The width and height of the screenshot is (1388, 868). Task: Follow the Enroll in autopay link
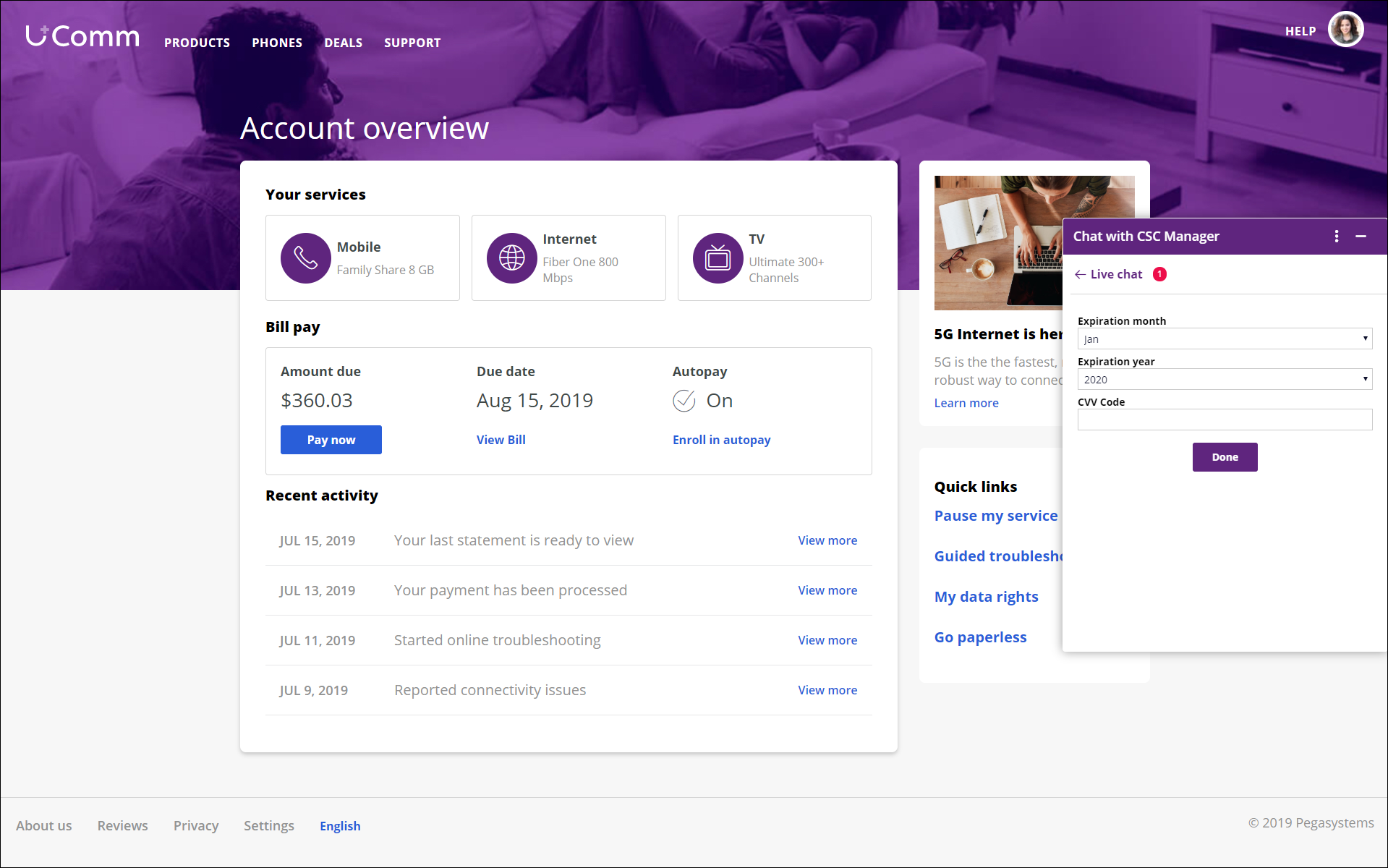721,440
